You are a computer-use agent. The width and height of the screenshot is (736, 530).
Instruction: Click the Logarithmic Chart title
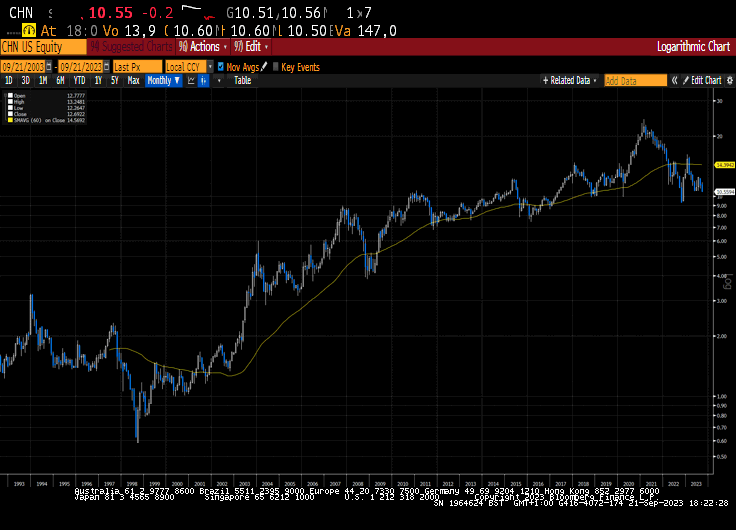(x=693, y=47)
